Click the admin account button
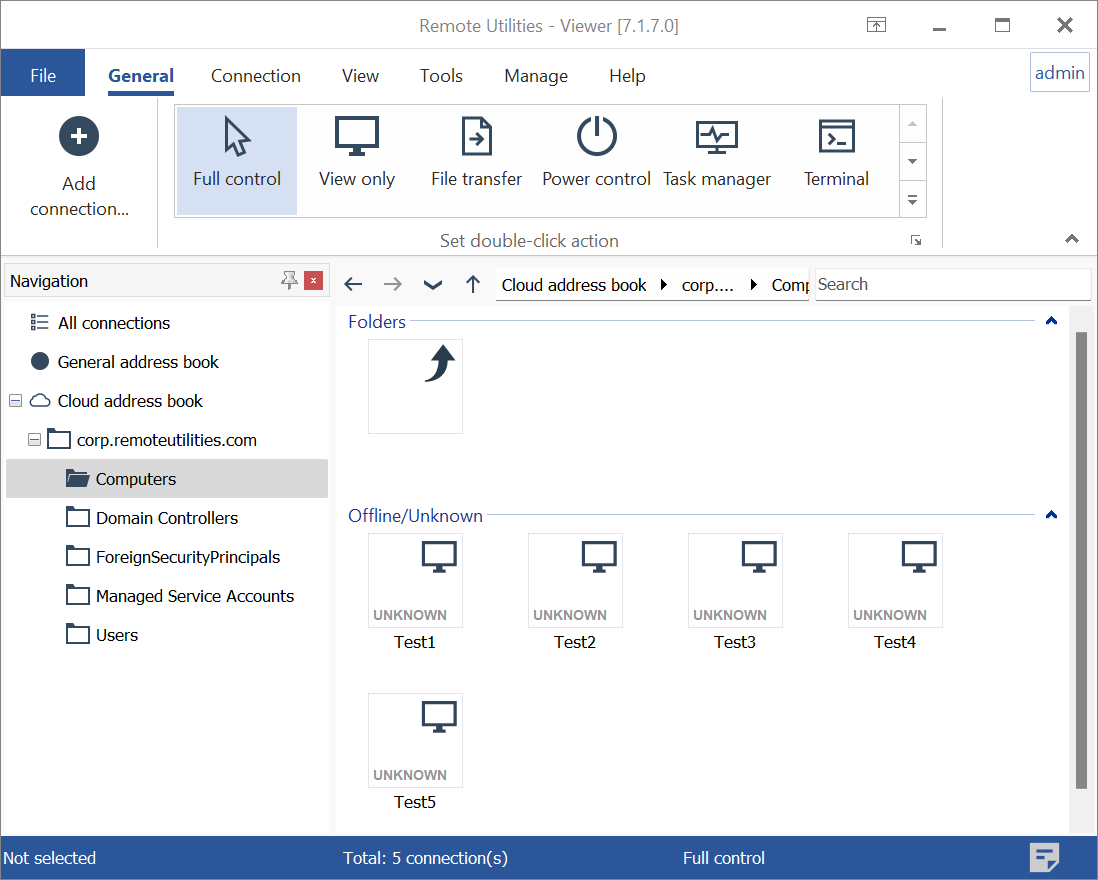1098x880 pixels. click(1059, 73)
